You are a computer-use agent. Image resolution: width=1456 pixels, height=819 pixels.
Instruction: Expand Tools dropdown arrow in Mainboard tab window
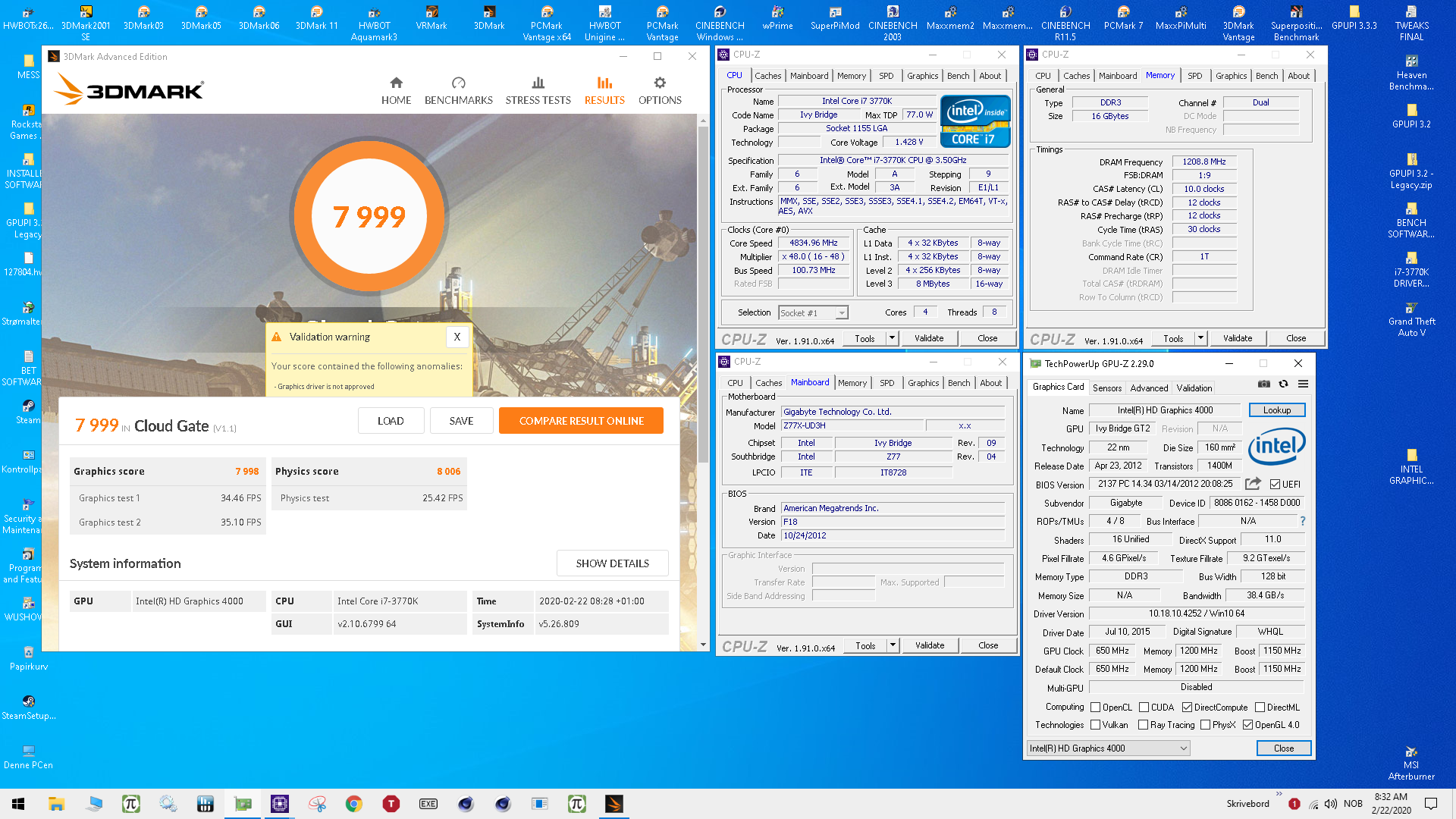click(x=893, y=645)
